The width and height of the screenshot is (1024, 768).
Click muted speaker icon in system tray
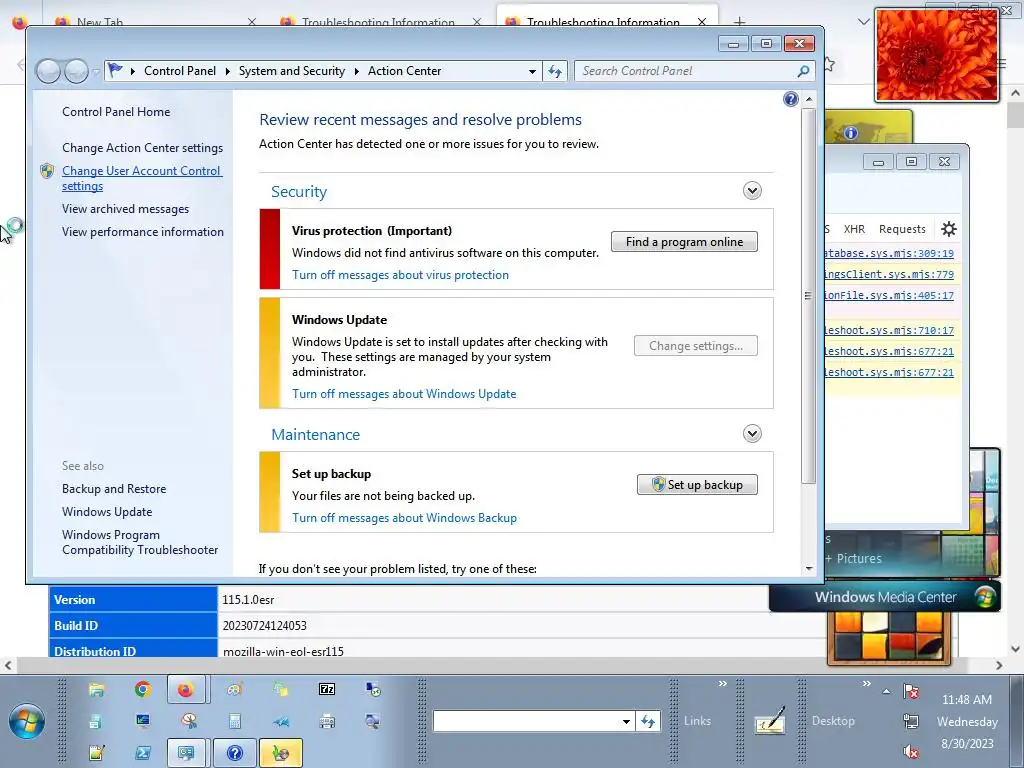point(910,752)
